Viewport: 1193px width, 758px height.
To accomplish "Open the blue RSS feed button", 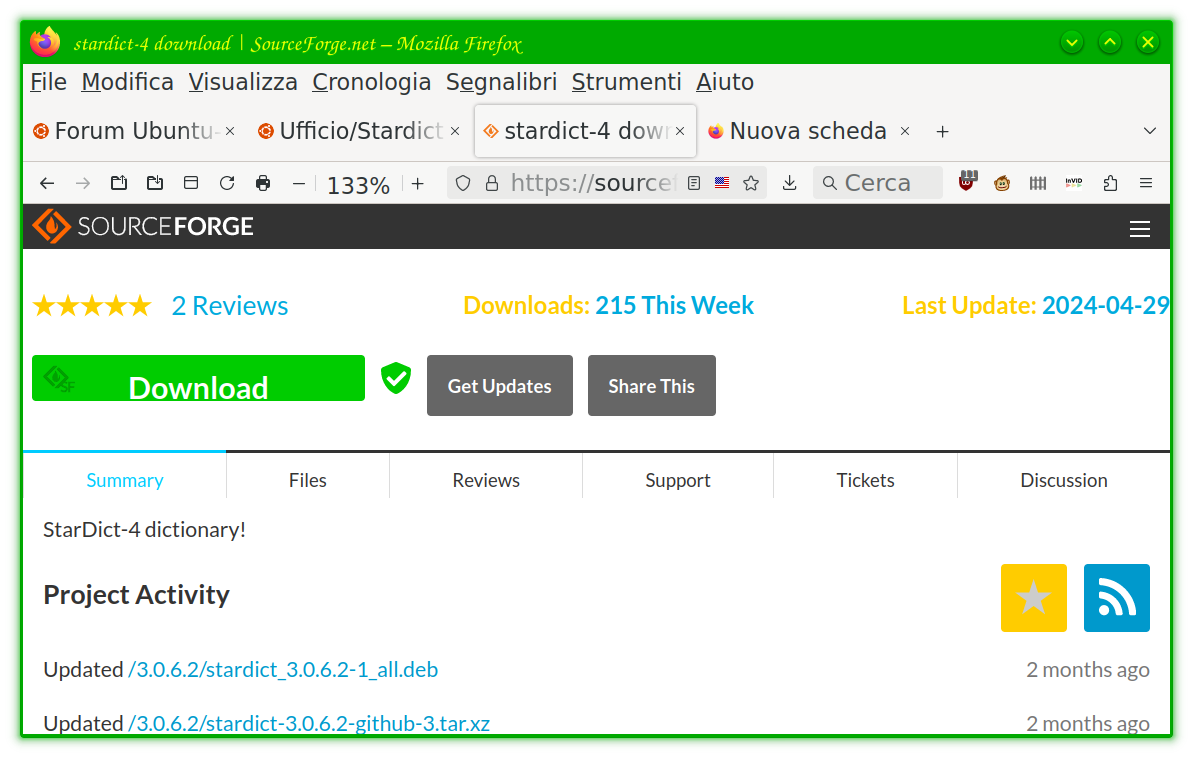I will (1116, 598).
